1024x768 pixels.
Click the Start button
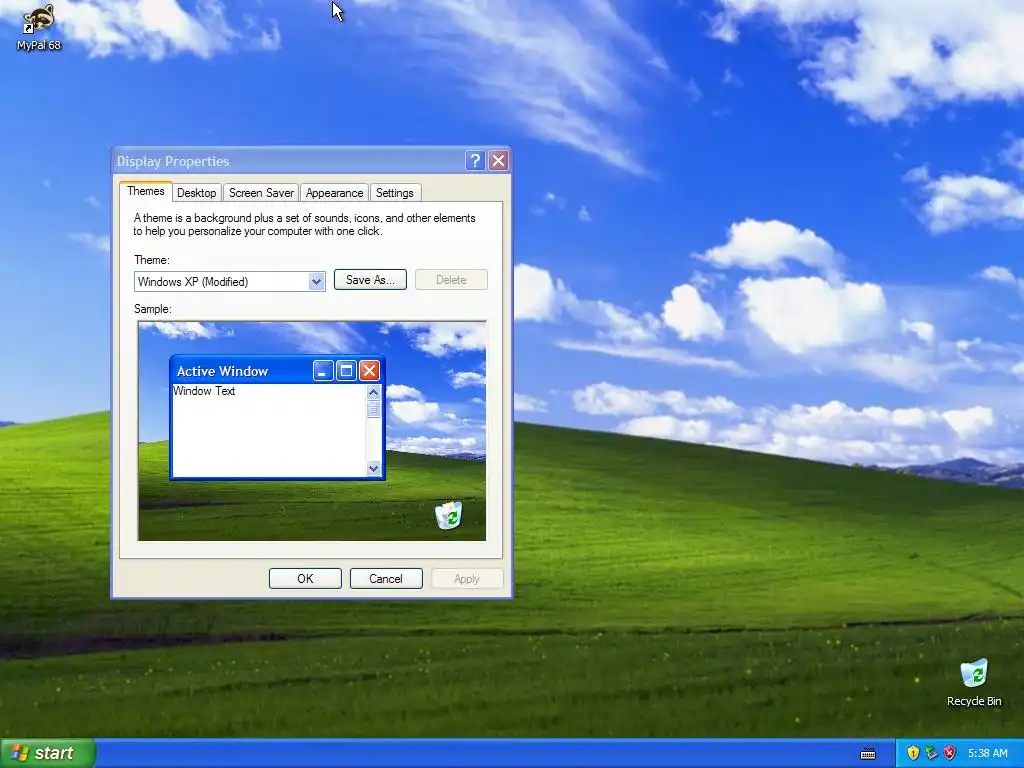click(47, 753)
